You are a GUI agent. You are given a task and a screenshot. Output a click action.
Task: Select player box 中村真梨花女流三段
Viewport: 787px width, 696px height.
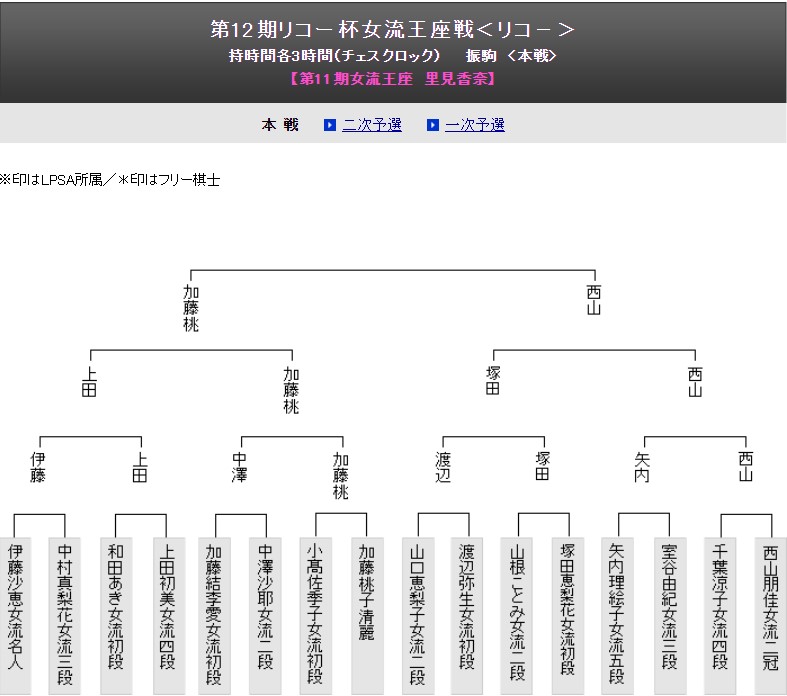point(65,616)
